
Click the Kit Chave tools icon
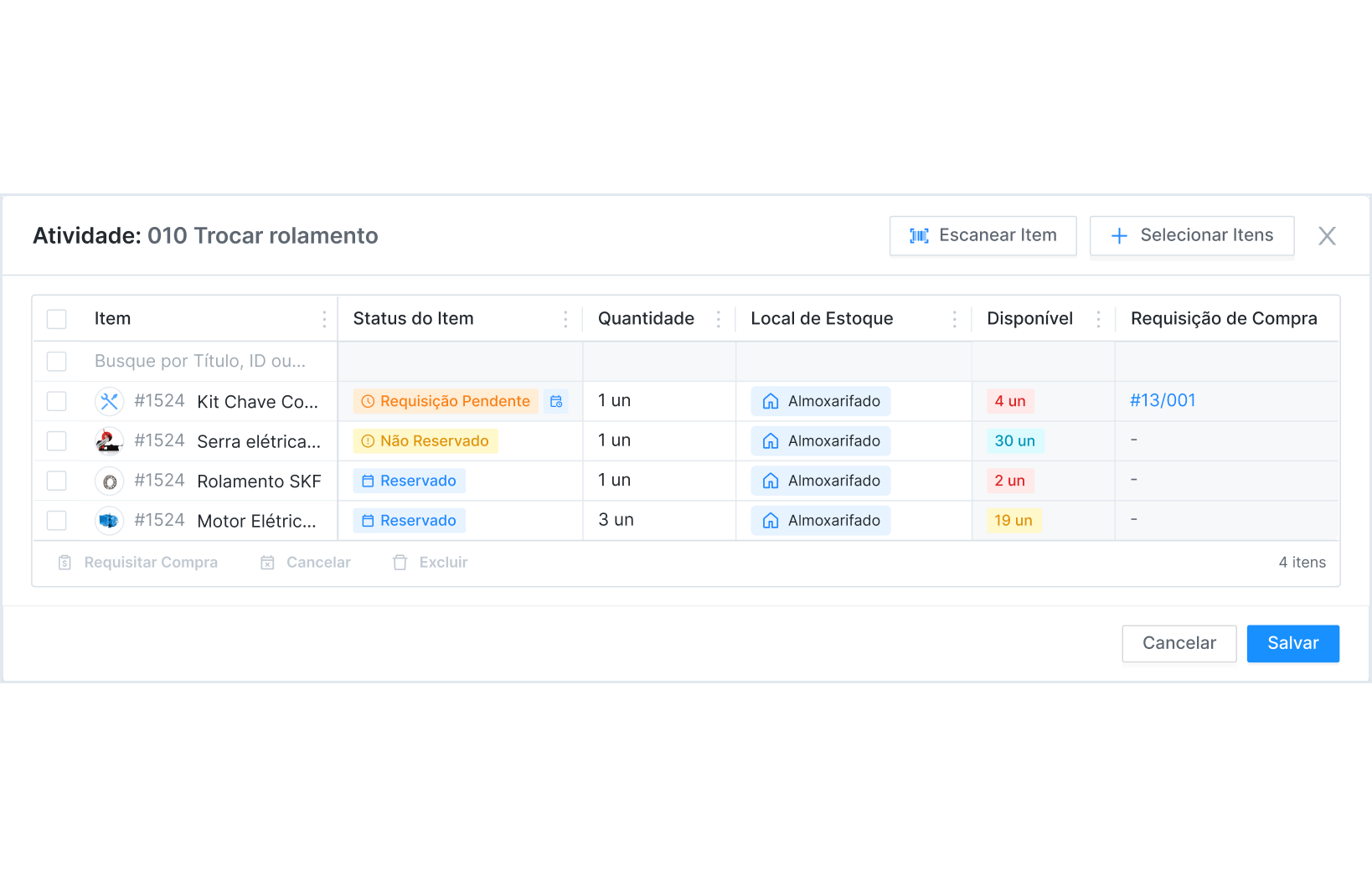[109, 402]
